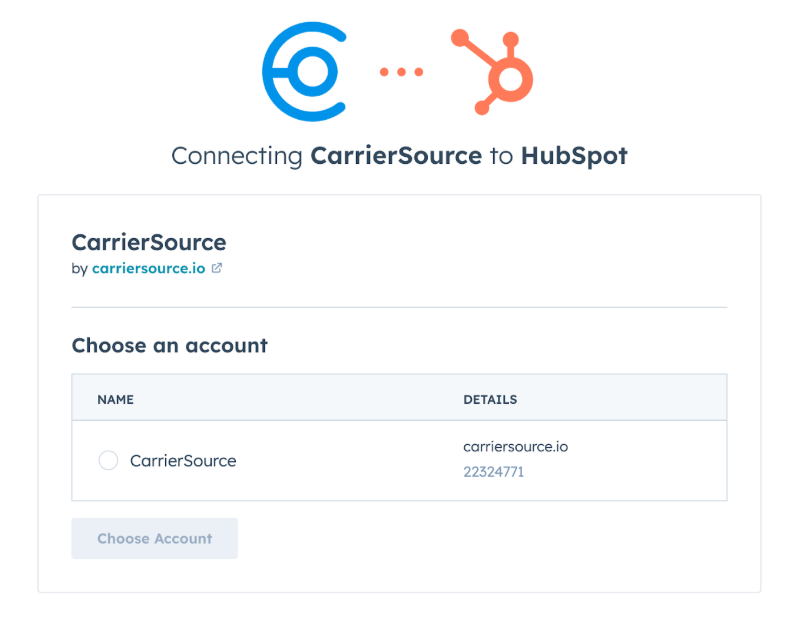Screen dimensions: 786x620
Task: Click the carriersource.io domain in Details column
Action: (515, 447)
